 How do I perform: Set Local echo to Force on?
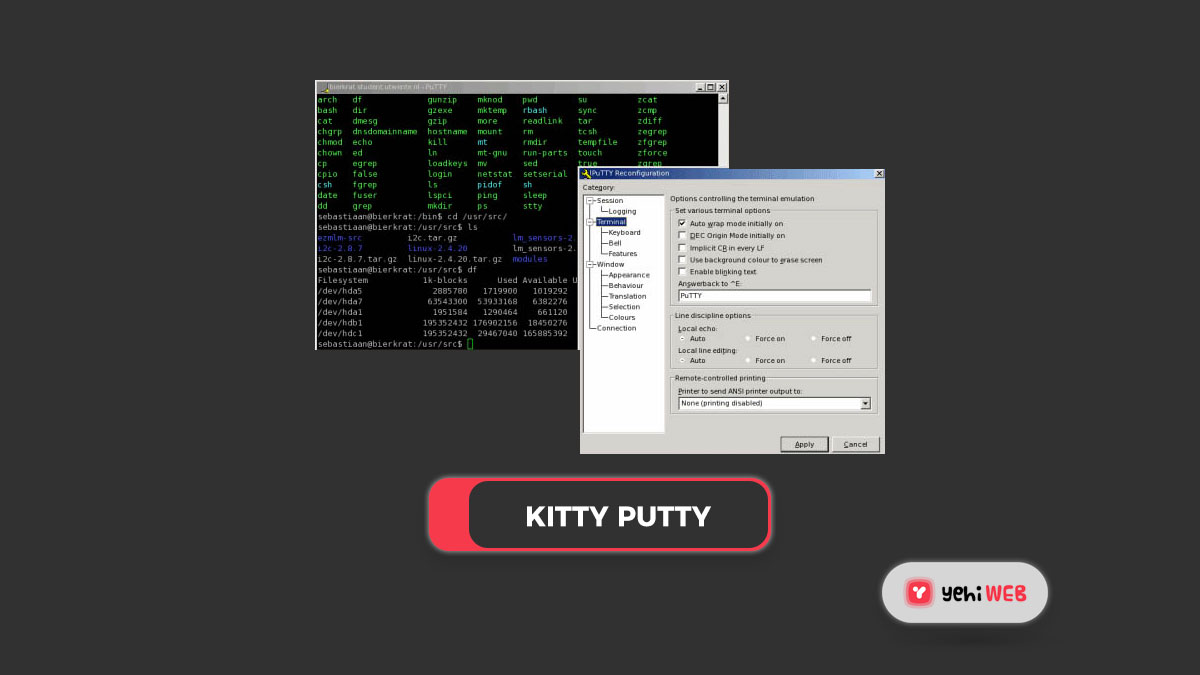pos(747,338)
